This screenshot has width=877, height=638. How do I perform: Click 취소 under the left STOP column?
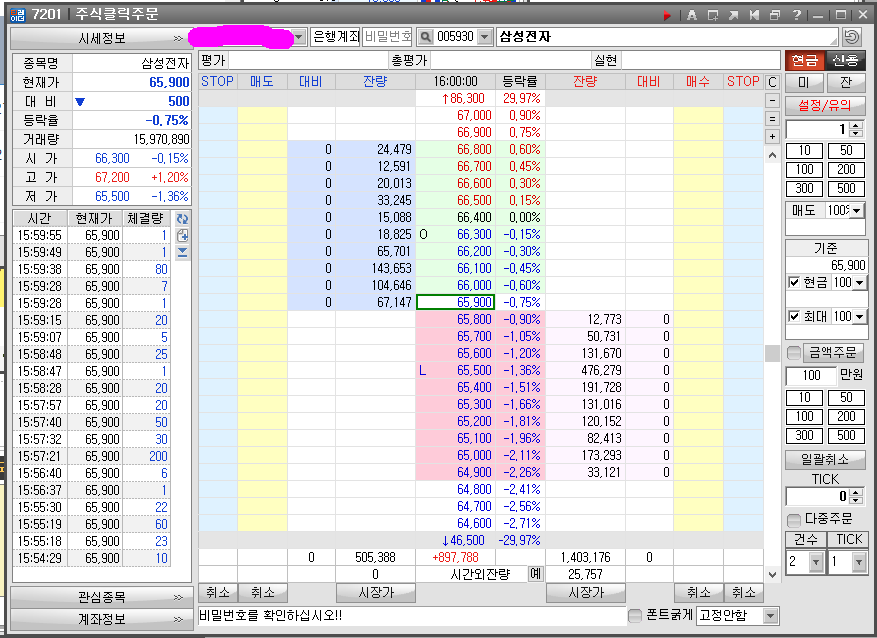click(218, 593)
